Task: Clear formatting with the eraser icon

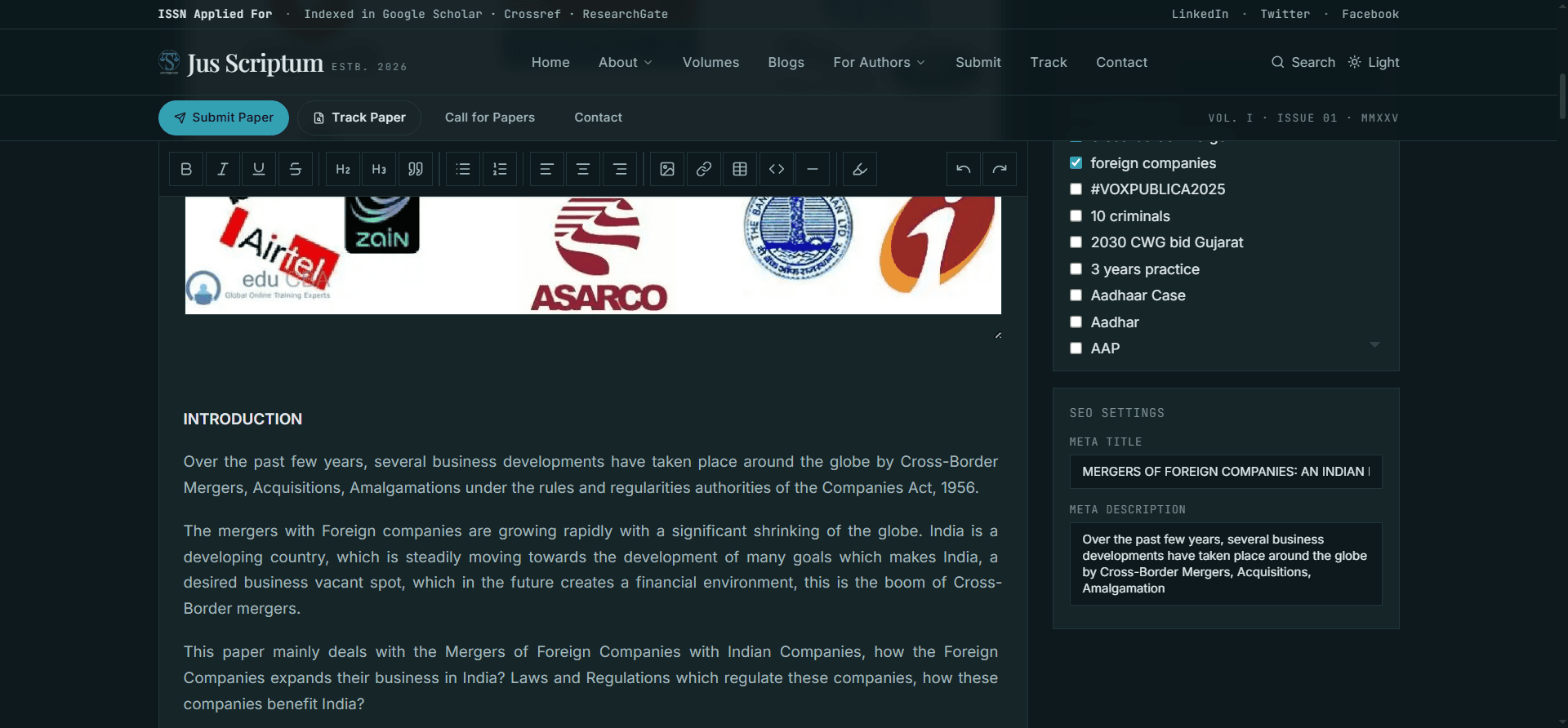Action: 860,169
